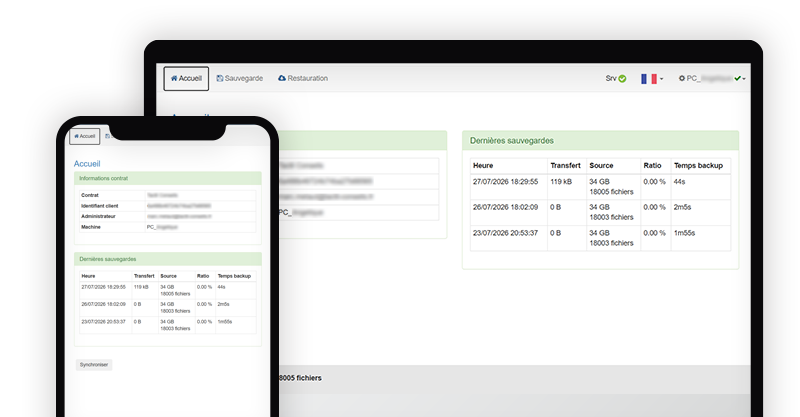This screenshot has height=417, width=800.
Task: Select tablet row 27/07/2026 18:29:55
Action: coord(601,187)
